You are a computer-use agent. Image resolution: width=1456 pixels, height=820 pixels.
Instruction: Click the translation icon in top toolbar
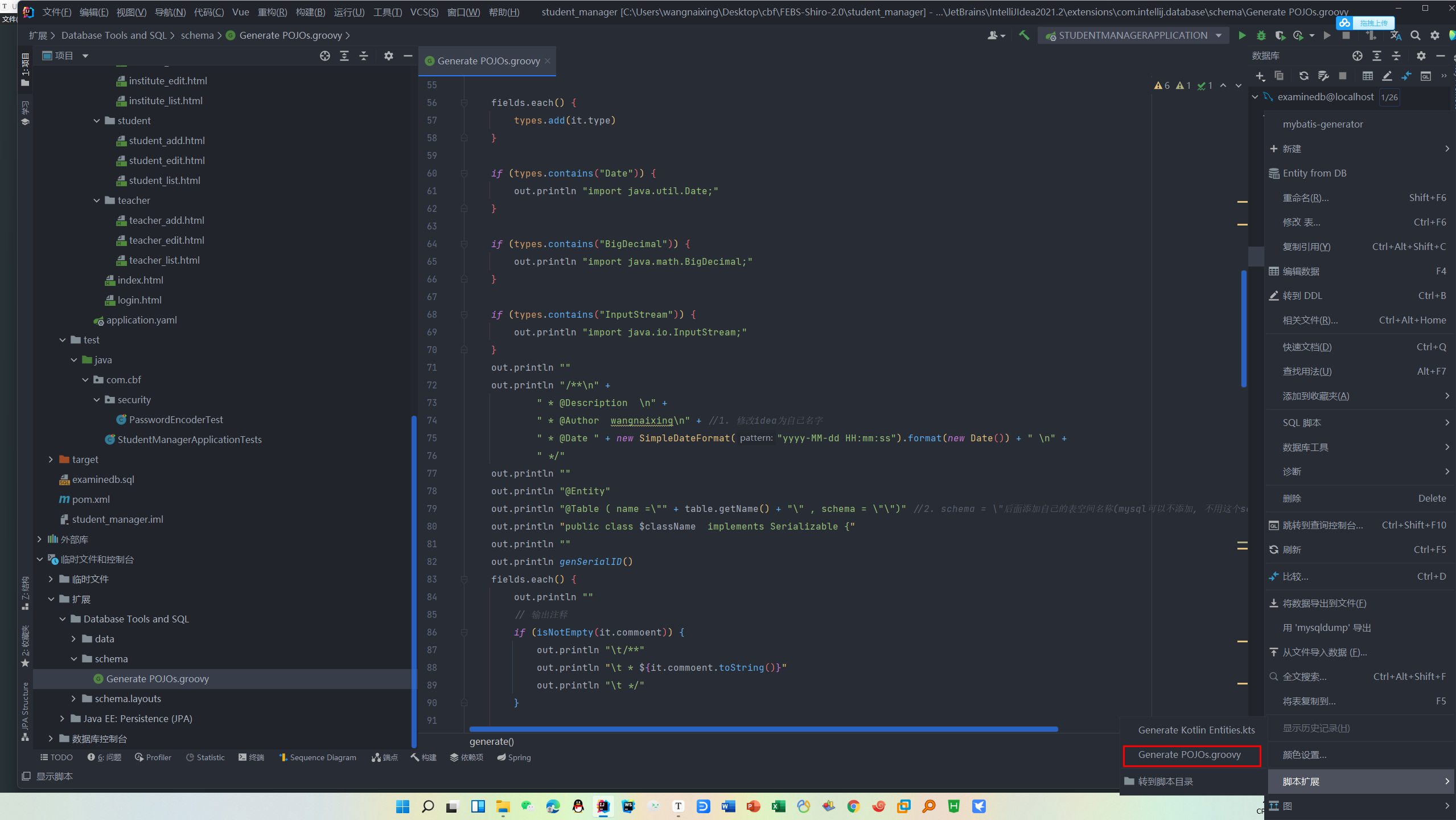coord(1396,35)
